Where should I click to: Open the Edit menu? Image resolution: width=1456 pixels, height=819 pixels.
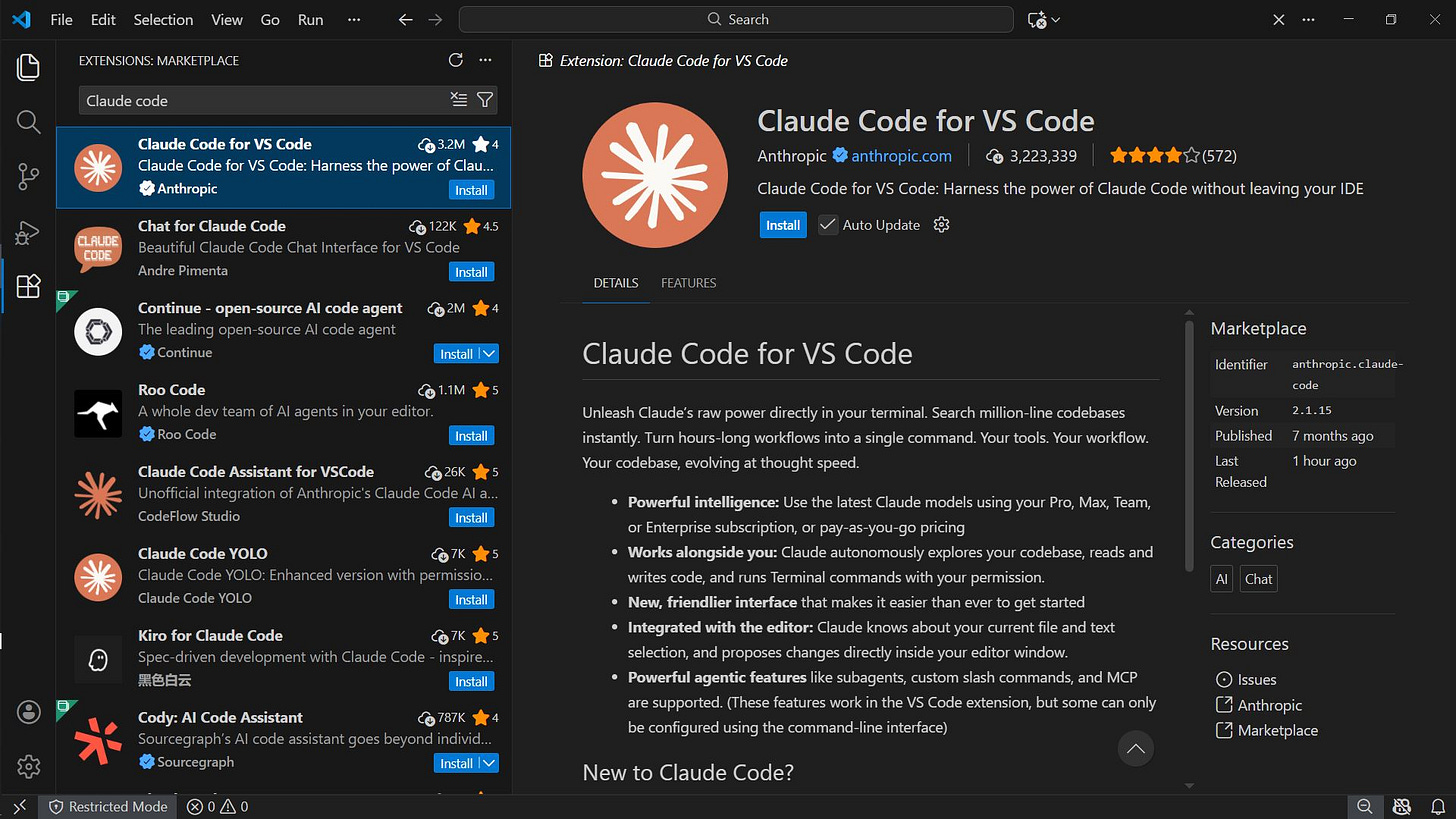coord(103,19)
